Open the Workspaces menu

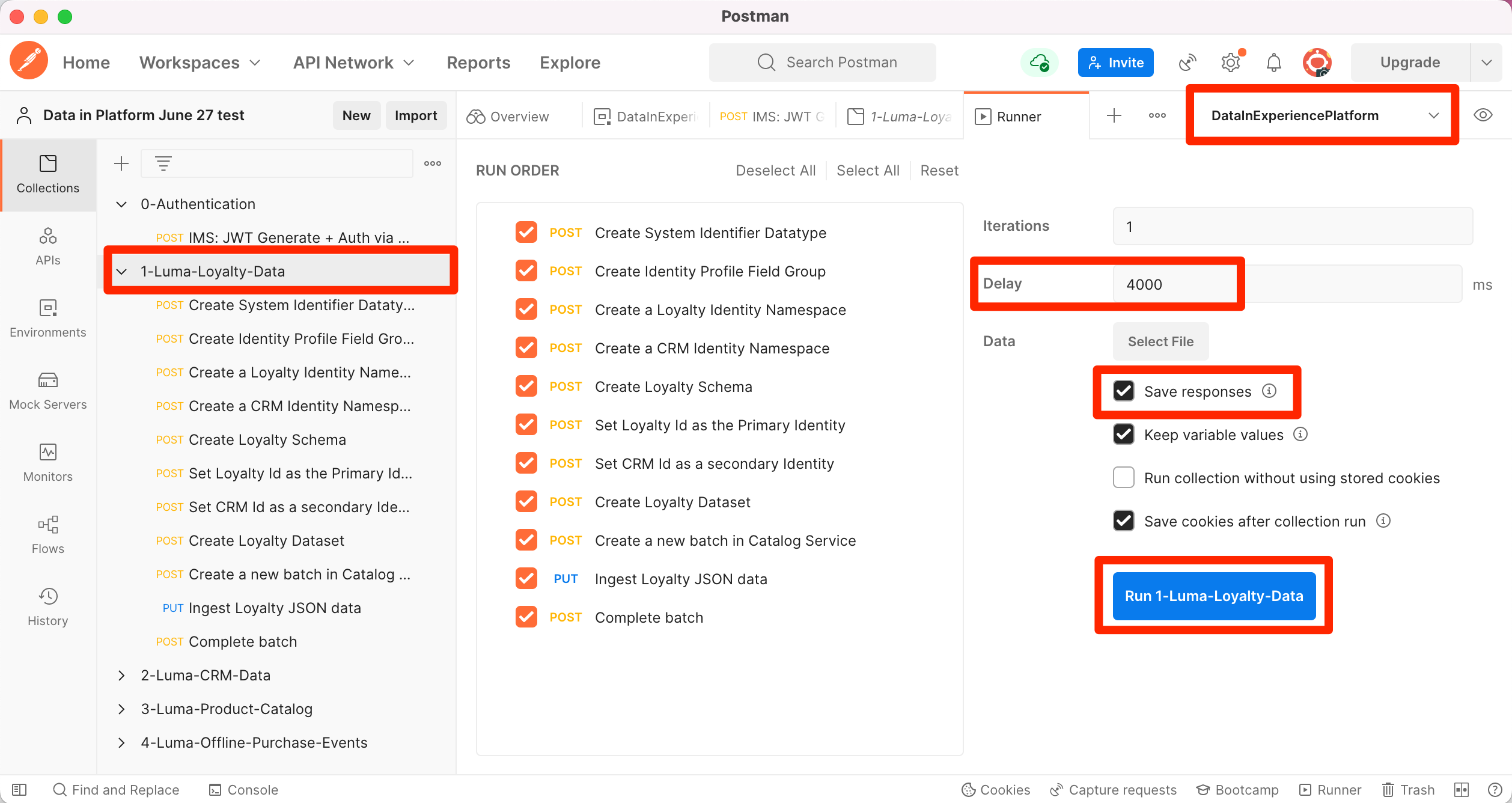[200, 63]
